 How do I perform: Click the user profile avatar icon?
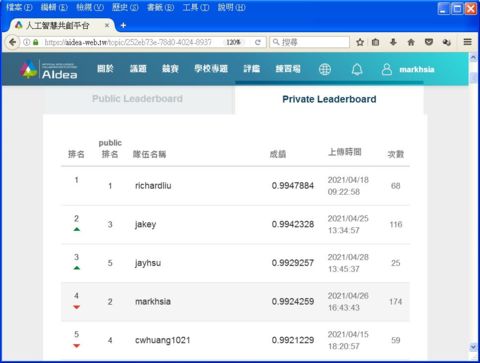click(x=387, y=69)
